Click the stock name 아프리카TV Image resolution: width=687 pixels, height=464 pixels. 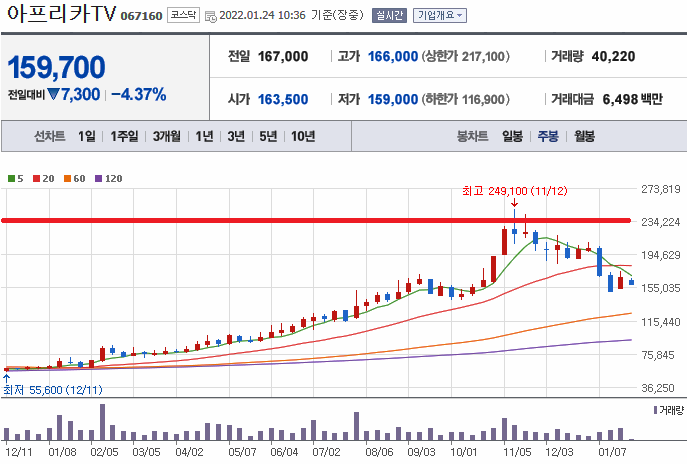(x=61, y=14)
